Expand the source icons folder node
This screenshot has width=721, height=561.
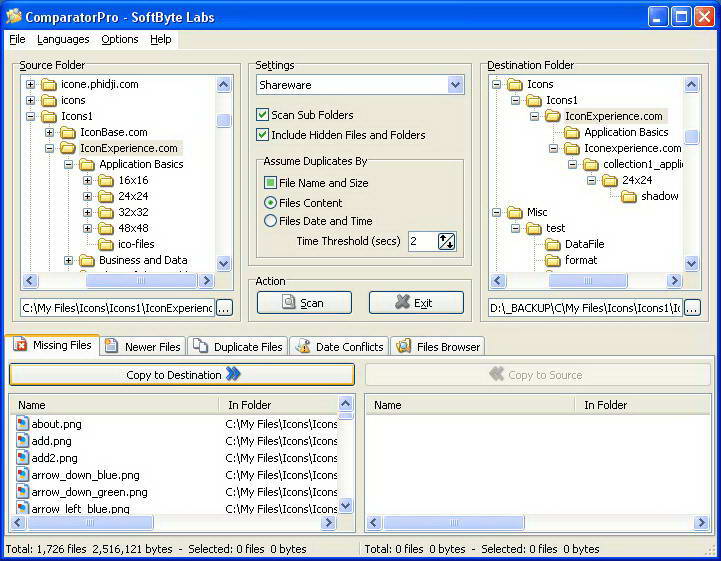pos(30,100)
